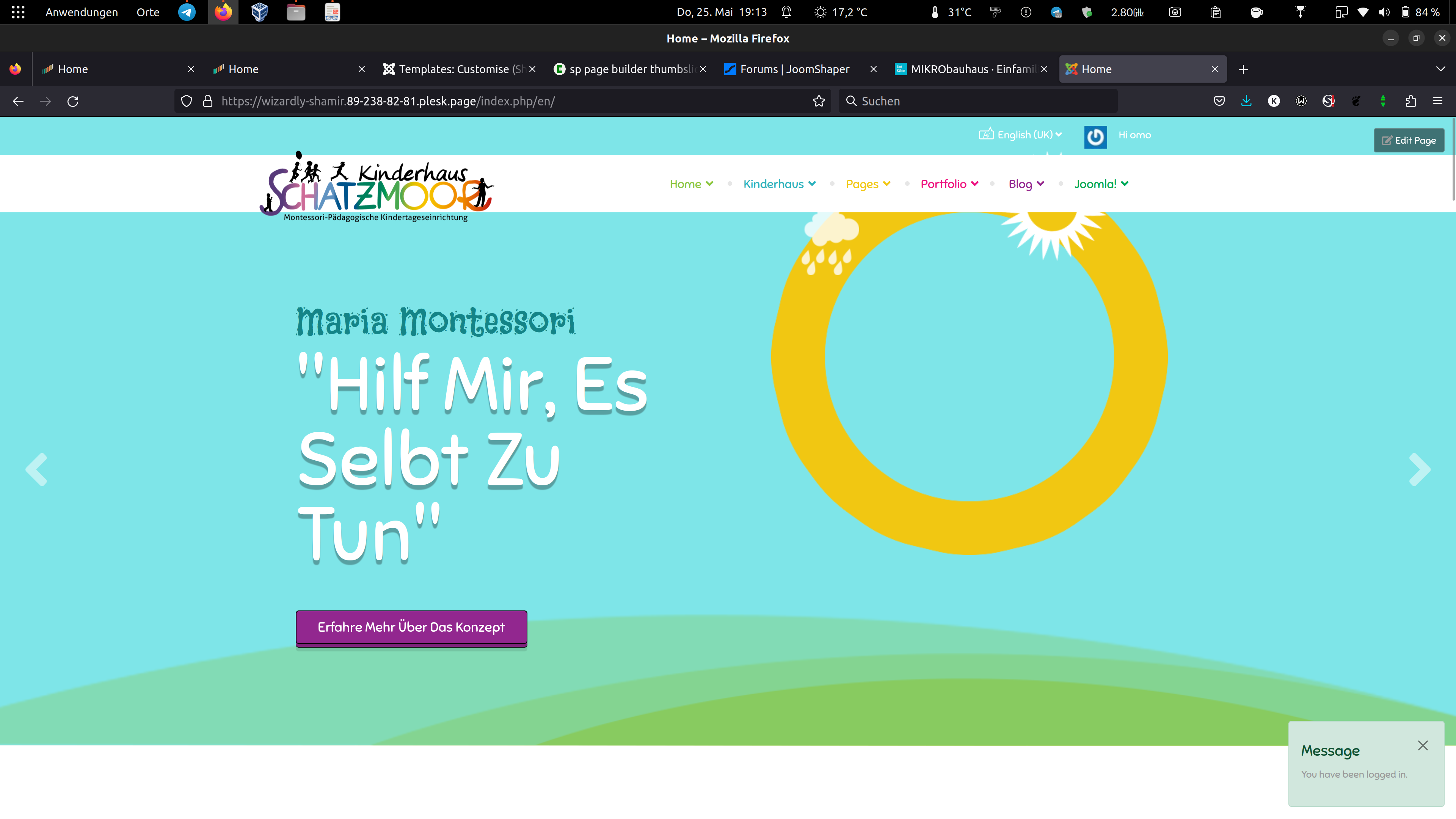Open the Anwendungen menu
1456x819 pixels.
82,12
